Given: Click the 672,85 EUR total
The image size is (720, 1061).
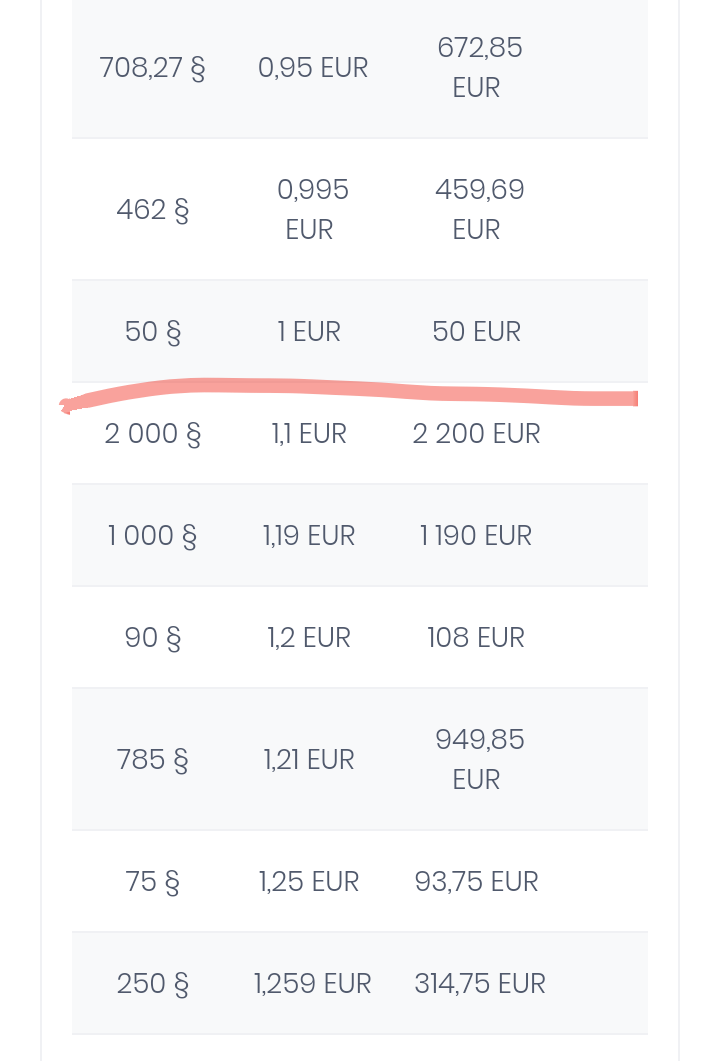Looking at the screenshot, I should 479,68.
